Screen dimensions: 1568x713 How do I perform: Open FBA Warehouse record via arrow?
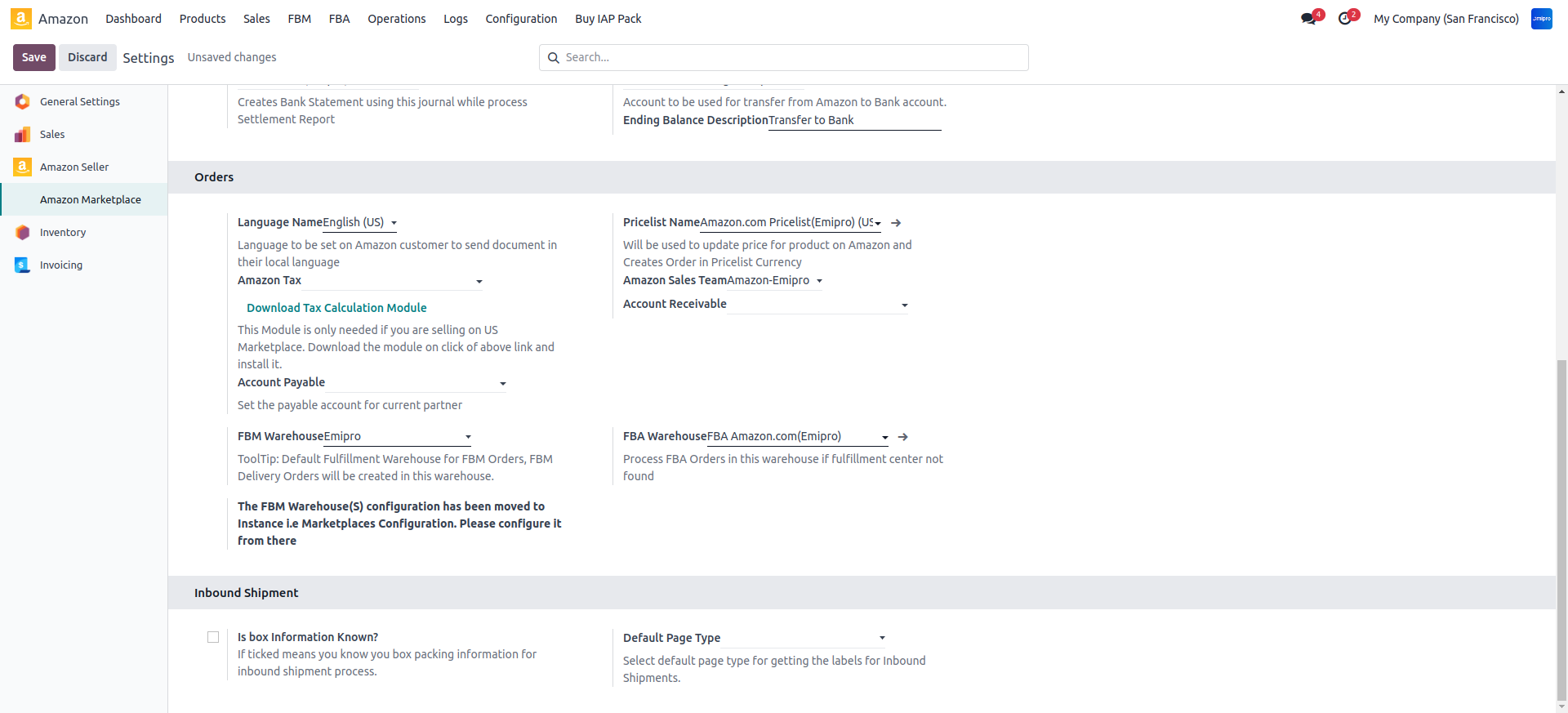coord(903,437)
